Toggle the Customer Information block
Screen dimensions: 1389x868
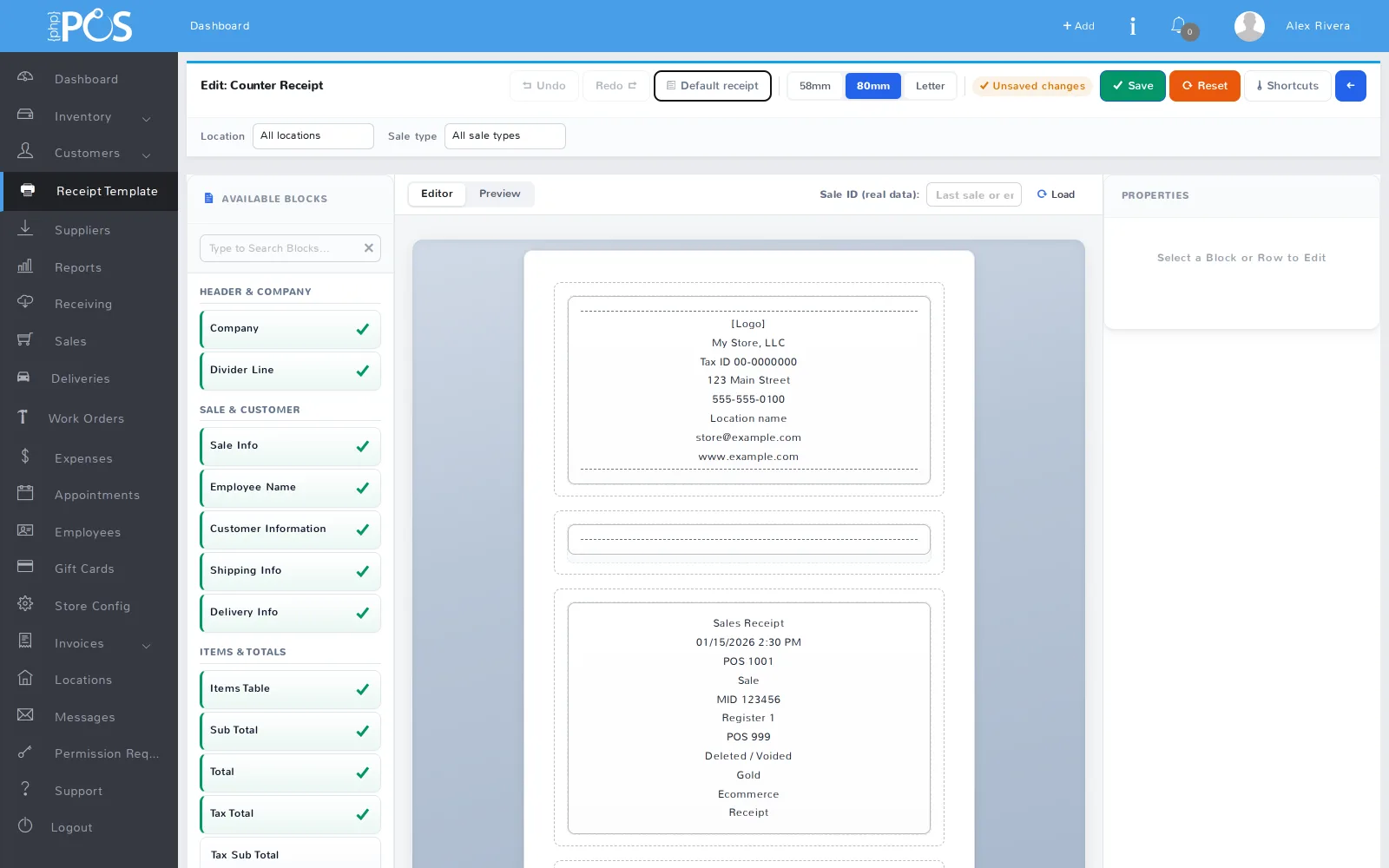tap(290, 529)
